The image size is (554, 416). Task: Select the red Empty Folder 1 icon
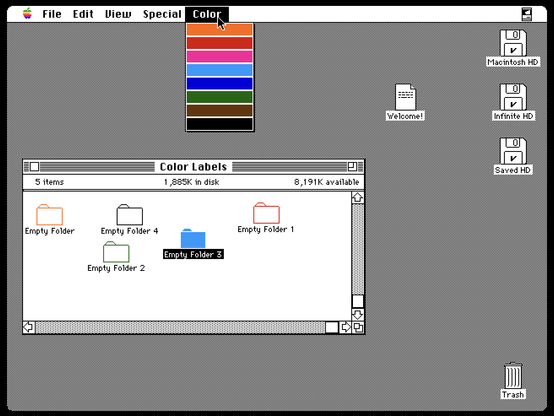[x=266, y=213]
